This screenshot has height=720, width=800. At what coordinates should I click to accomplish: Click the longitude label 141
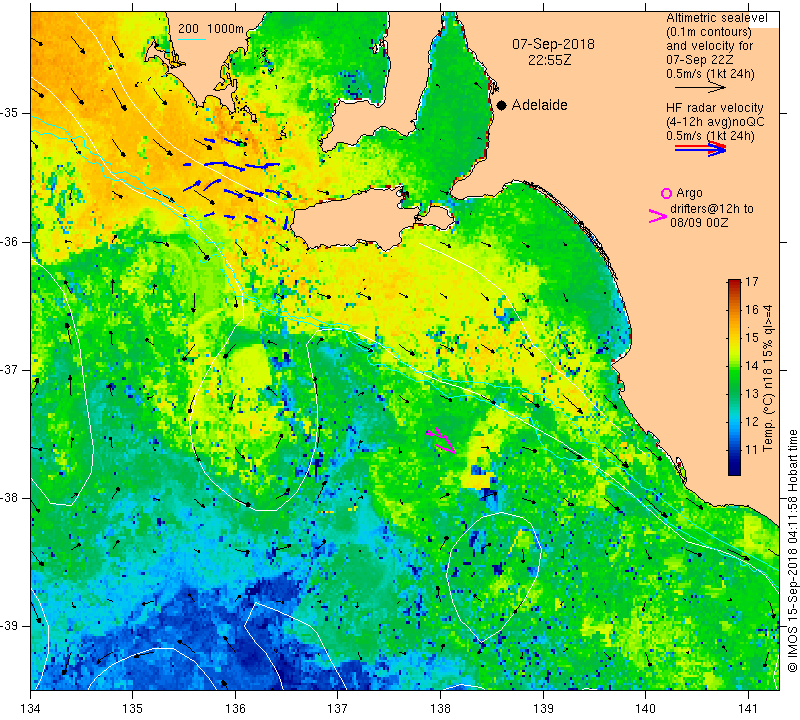tap(748, 708)
